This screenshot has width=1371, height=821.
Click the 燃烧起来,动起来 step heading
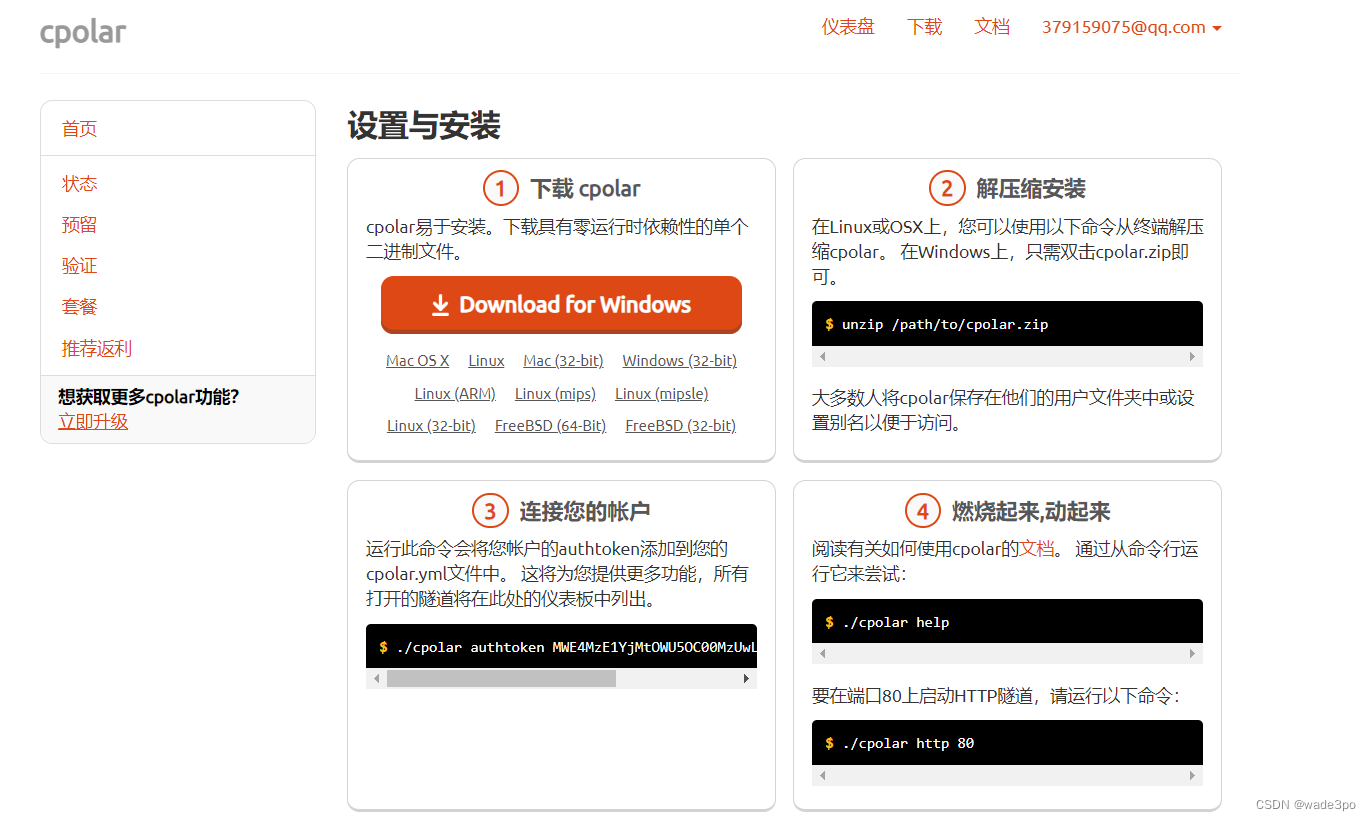pos(1031,512)
